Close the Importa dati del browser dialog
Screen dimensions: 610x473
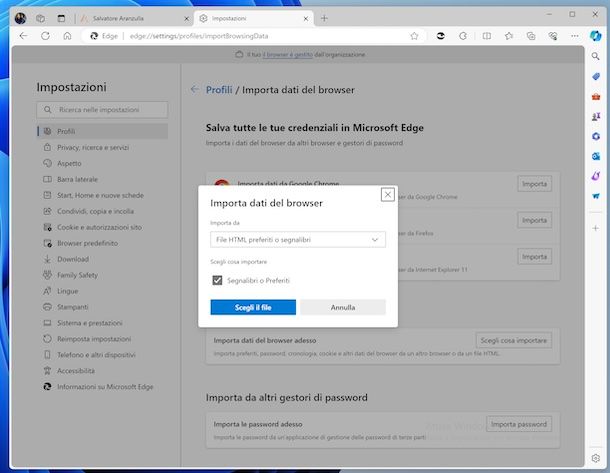point(387,194)
